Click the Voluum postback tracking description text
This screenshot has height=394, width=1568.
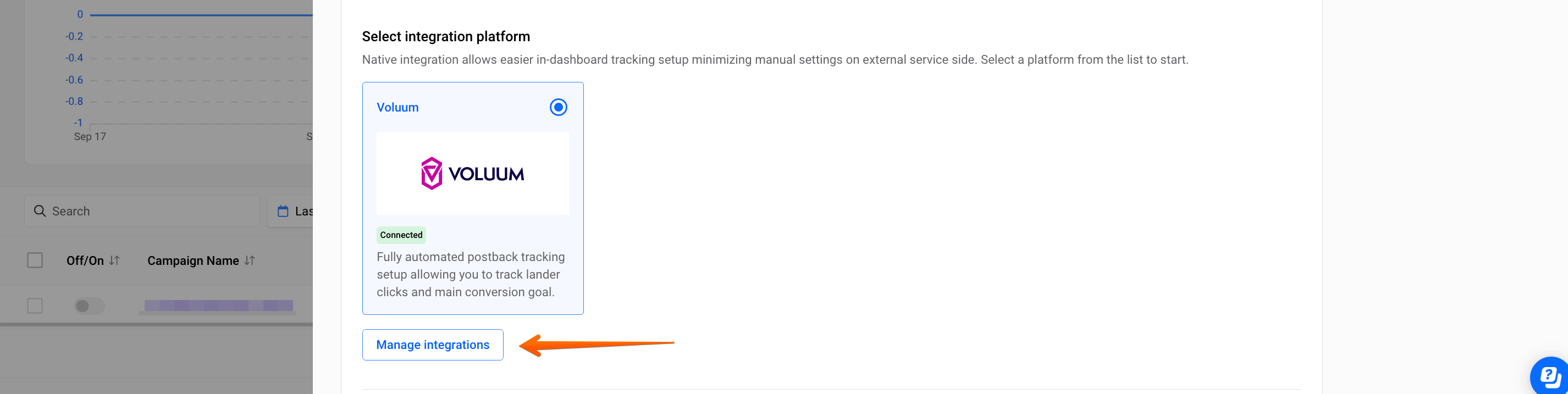pyautogui.click(x=470, y=274)
